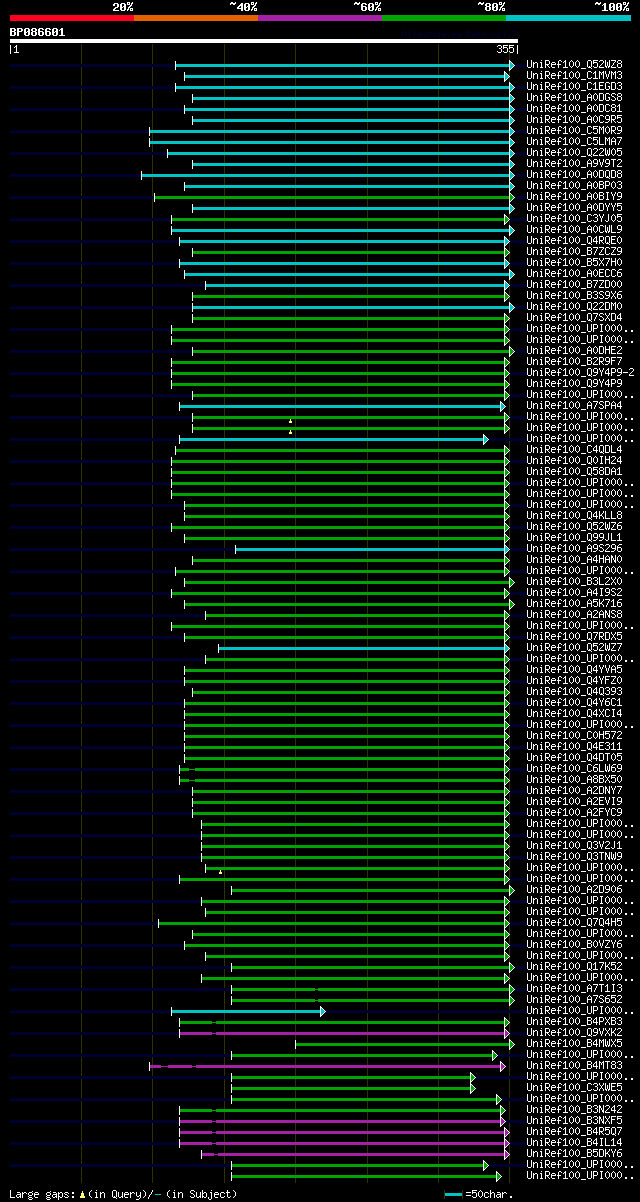Viewport: 640px width, 1202px height.
Task: Select the BP086601 query label
Action: coord(38,32)
